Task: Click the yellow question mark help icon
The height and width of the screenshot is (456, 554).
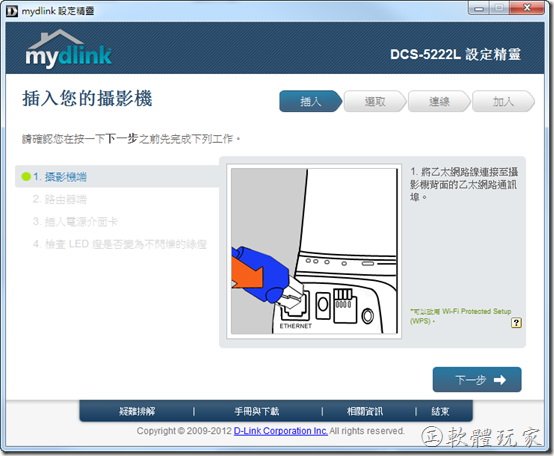Action: [x=516, y=322]
